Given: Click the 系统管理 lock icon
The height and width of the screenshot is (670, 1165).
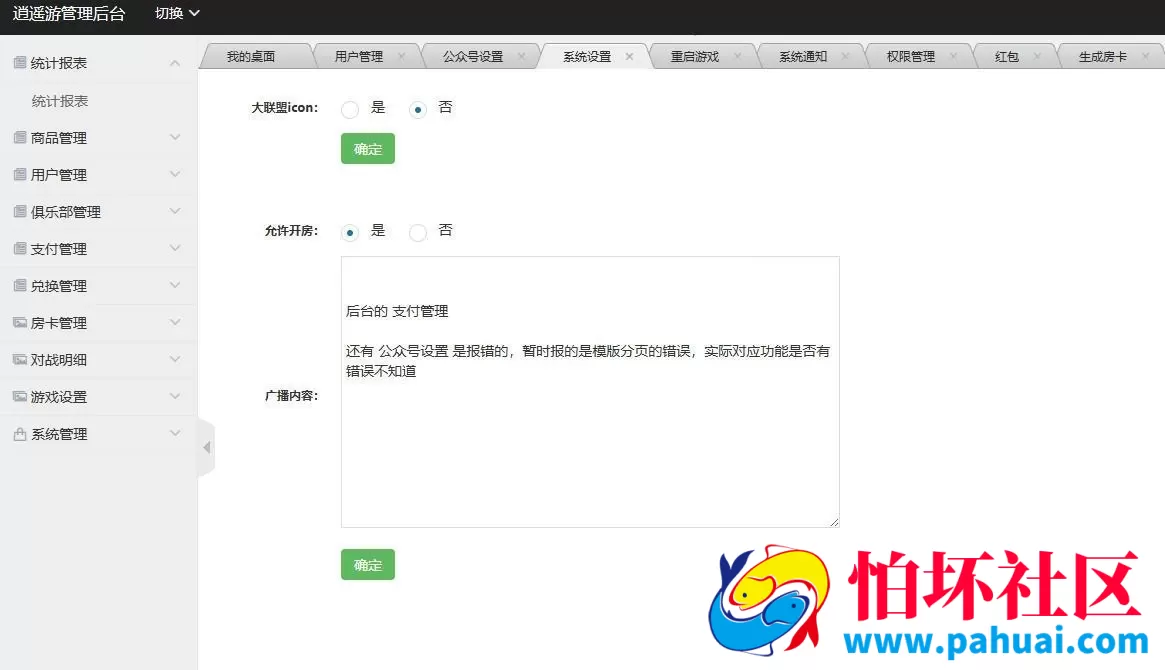Looking at the screenshot, I should point(20,434).
